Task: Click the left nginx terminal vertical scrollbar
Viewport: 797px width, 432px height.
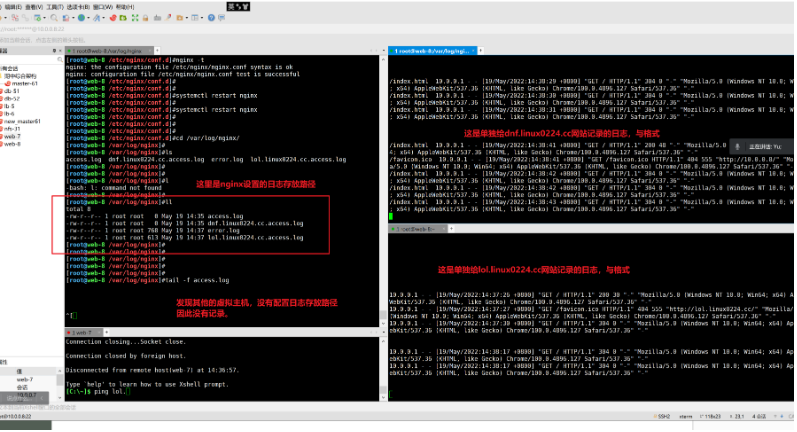Action: click(383, 191)
